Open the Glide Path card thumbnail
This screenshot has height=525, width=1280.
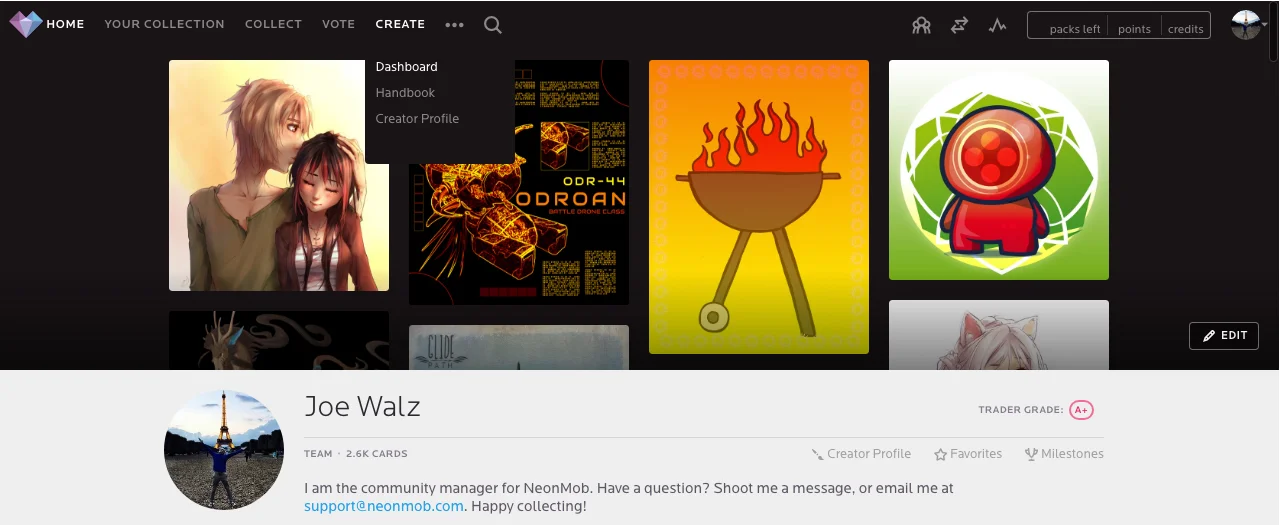click(x=519, y=347)
